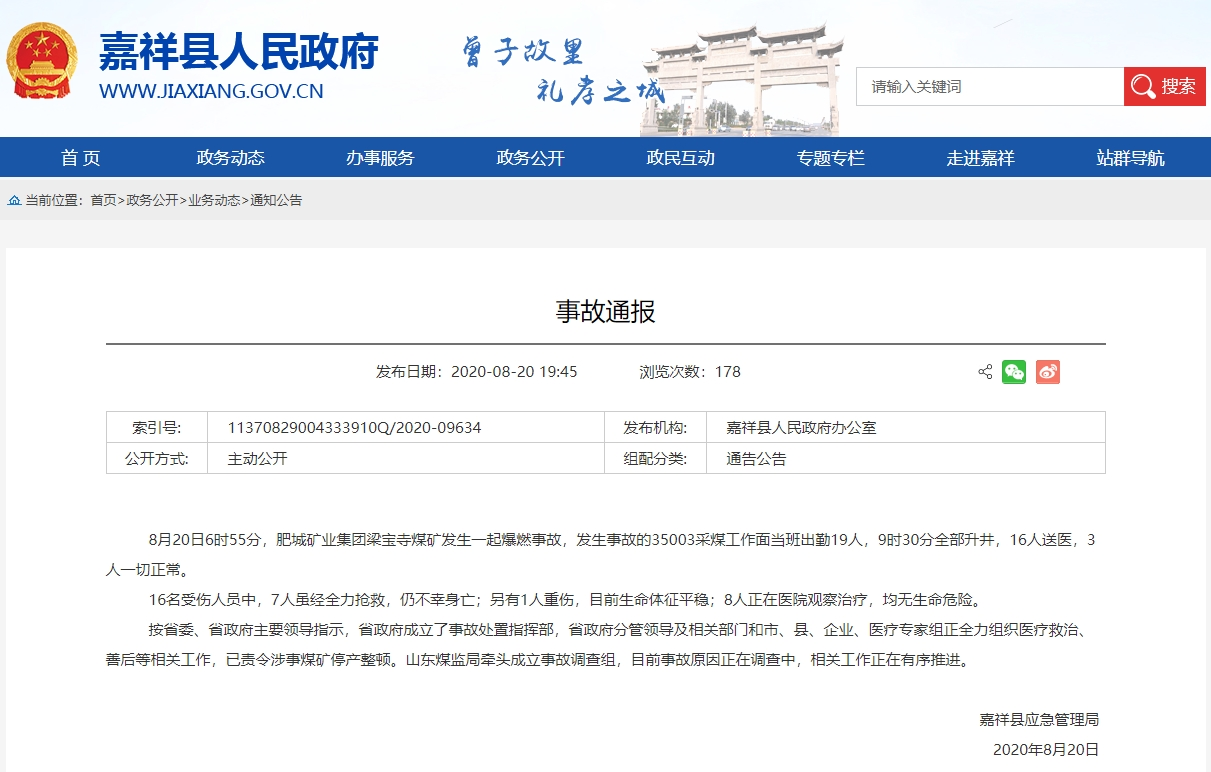Share article via Weibo icon
Screen dimensions: 1211x772
(1047, 372)
